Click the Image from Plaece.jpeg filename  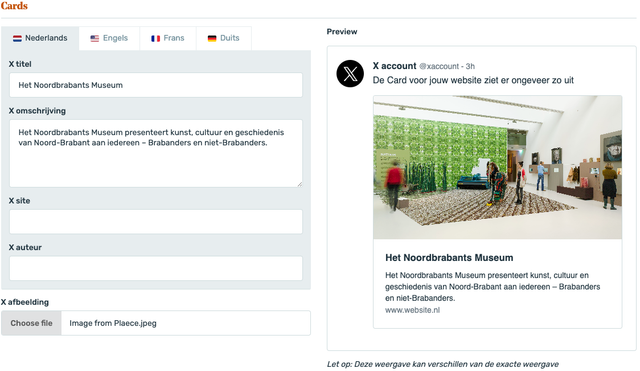pyautogui.click(x=113, y=323)
